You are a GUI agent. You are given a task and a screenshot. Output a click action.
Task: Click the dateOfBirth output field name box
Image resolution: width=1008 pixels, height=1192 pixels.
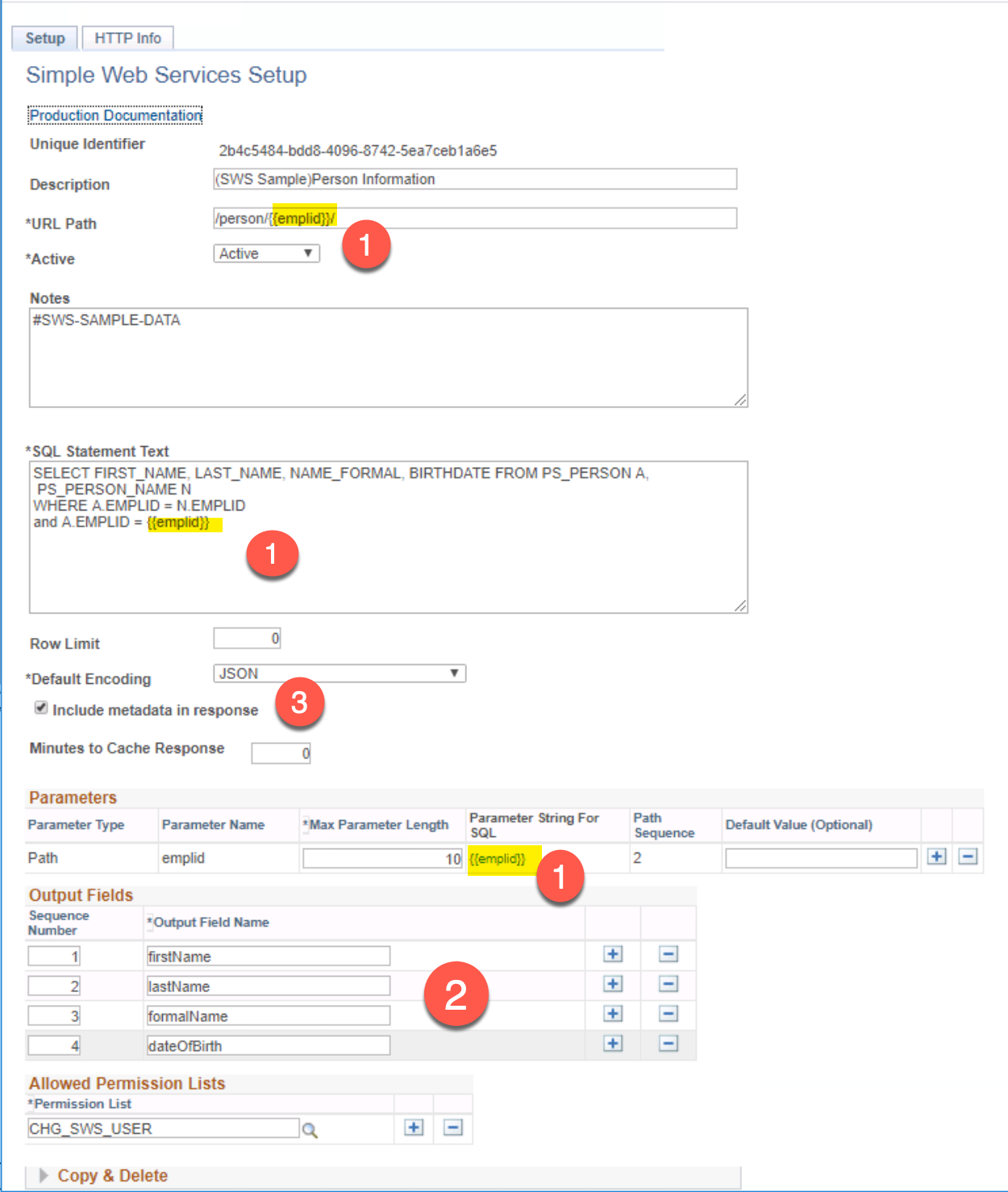(x=269, y=1046)
